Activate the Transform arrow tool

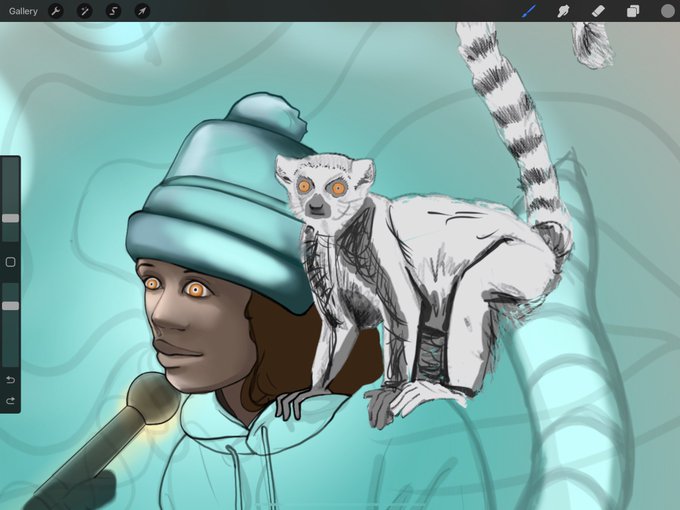tap(142, 11)
